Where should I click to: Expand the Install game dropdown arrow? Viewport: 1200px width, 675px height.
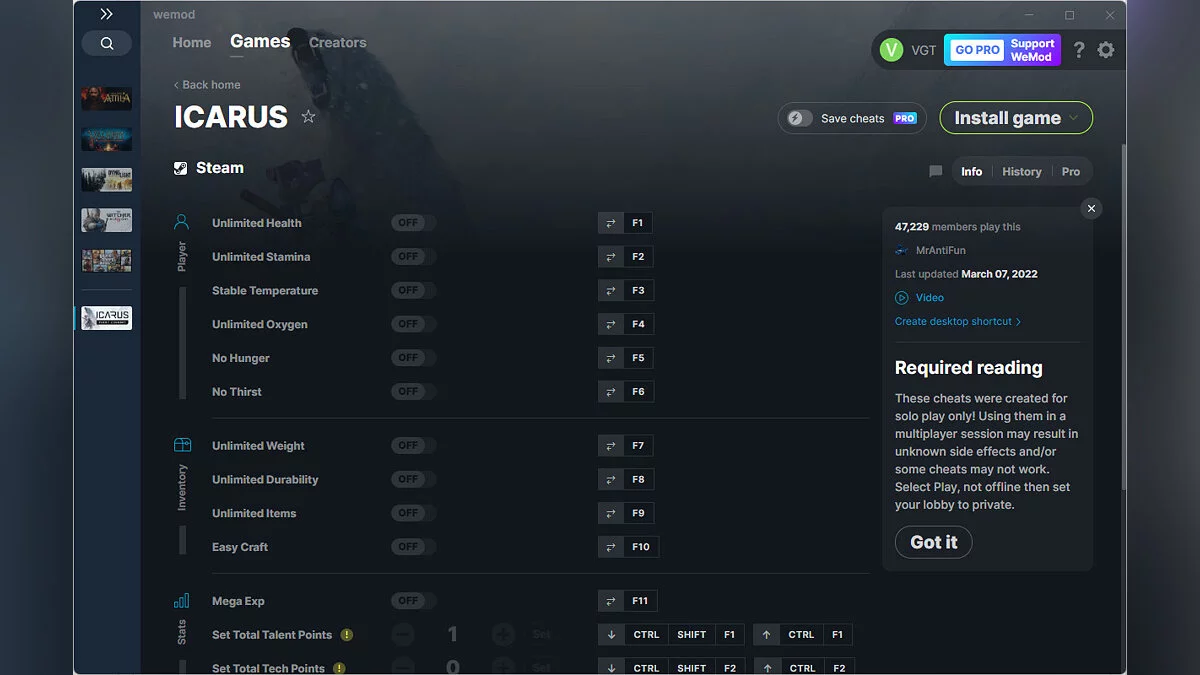(1074, 118)
